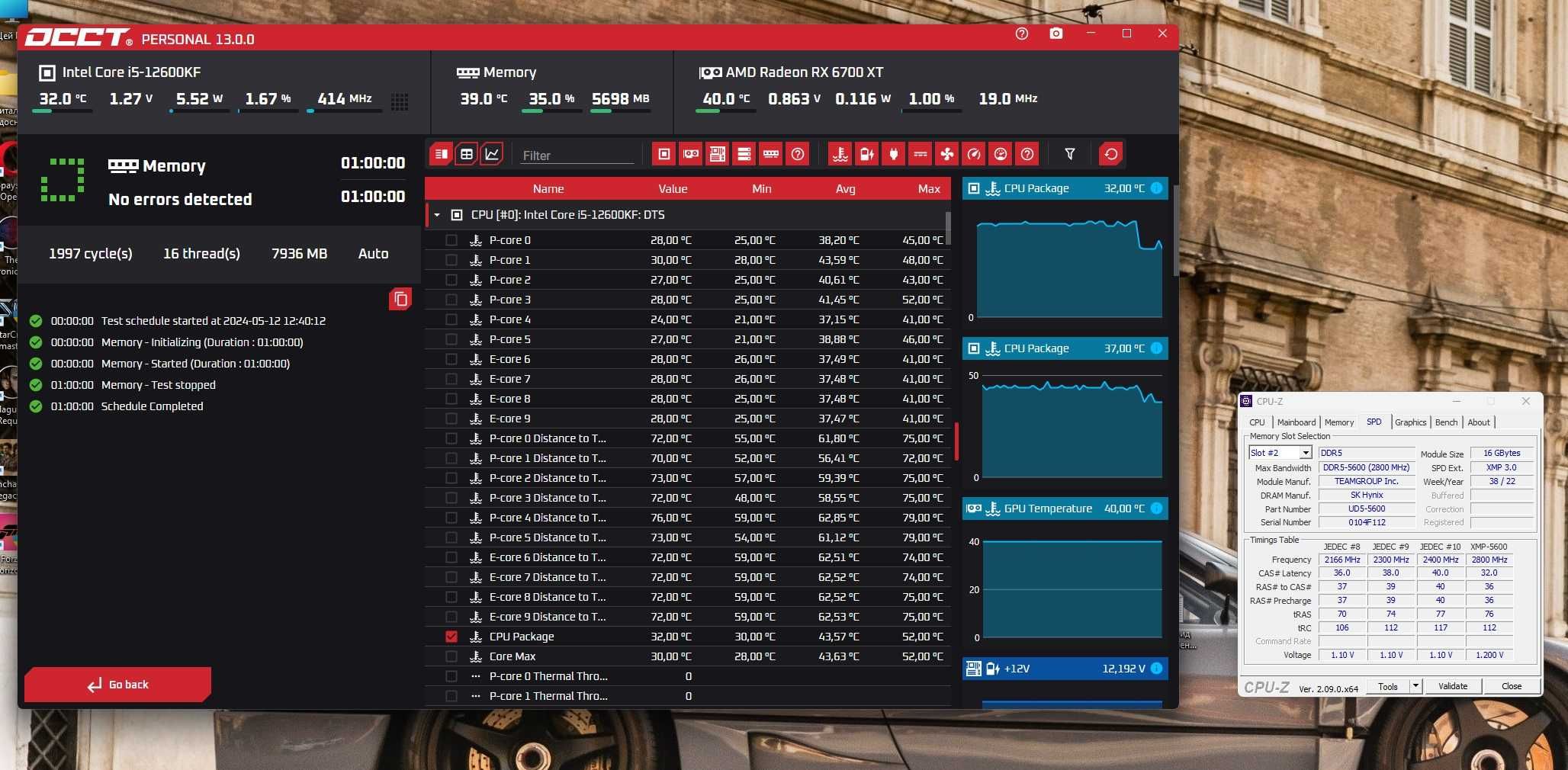
Task: Click the AMD Radeon RX 6700 XT header label
Action: click(x=805, y=72)
